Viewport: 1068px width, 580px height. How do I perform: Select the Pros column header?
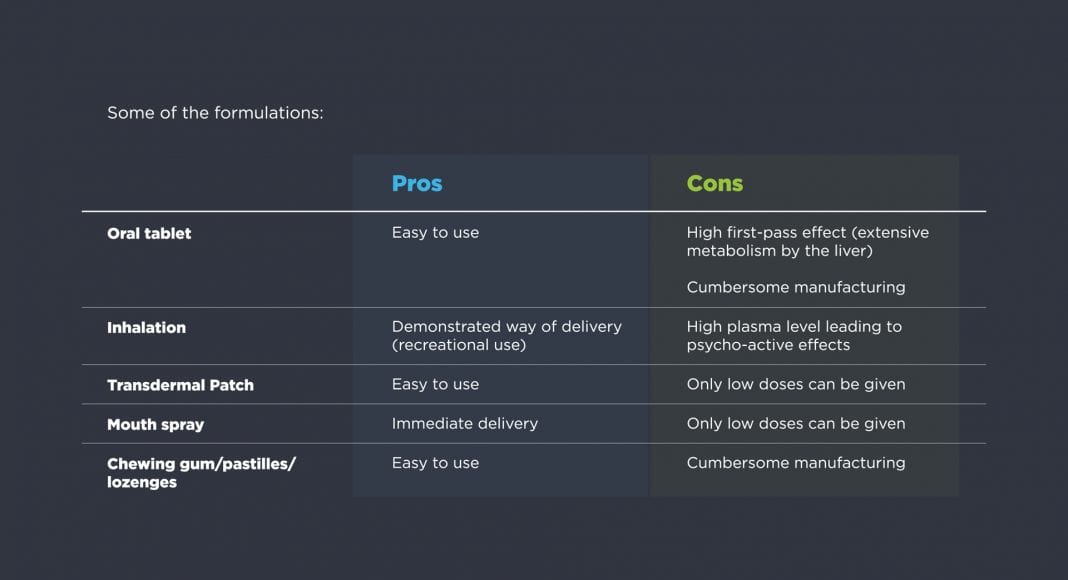416,184
